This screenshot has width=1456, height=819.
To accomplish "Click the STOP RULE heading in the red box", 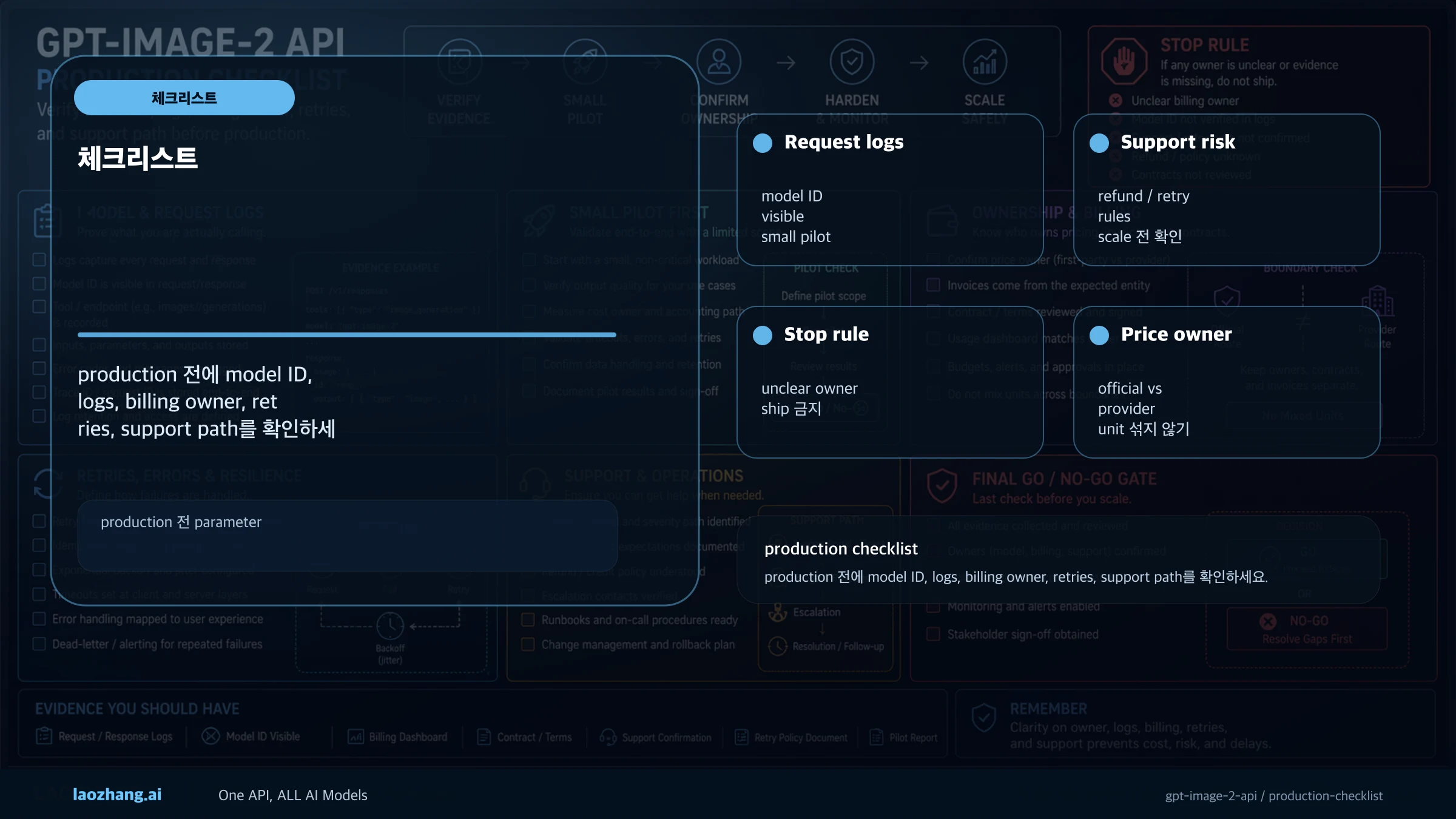I will click(1205, 45).
